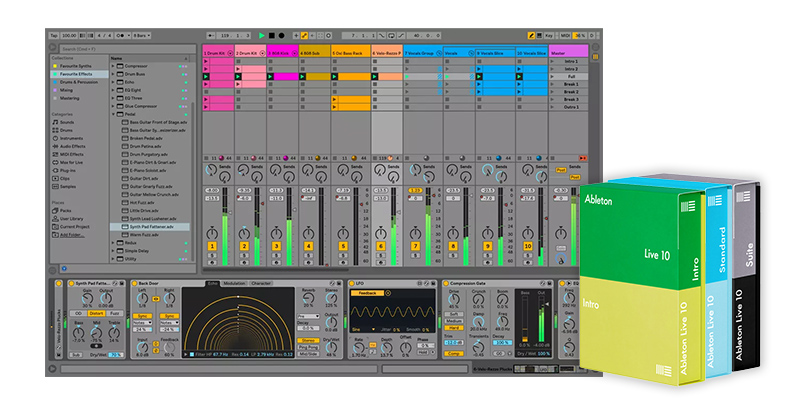Expand the Utility folder
Image resolution: width=800 pixels, height=400 pixels.
click(113, 259)
